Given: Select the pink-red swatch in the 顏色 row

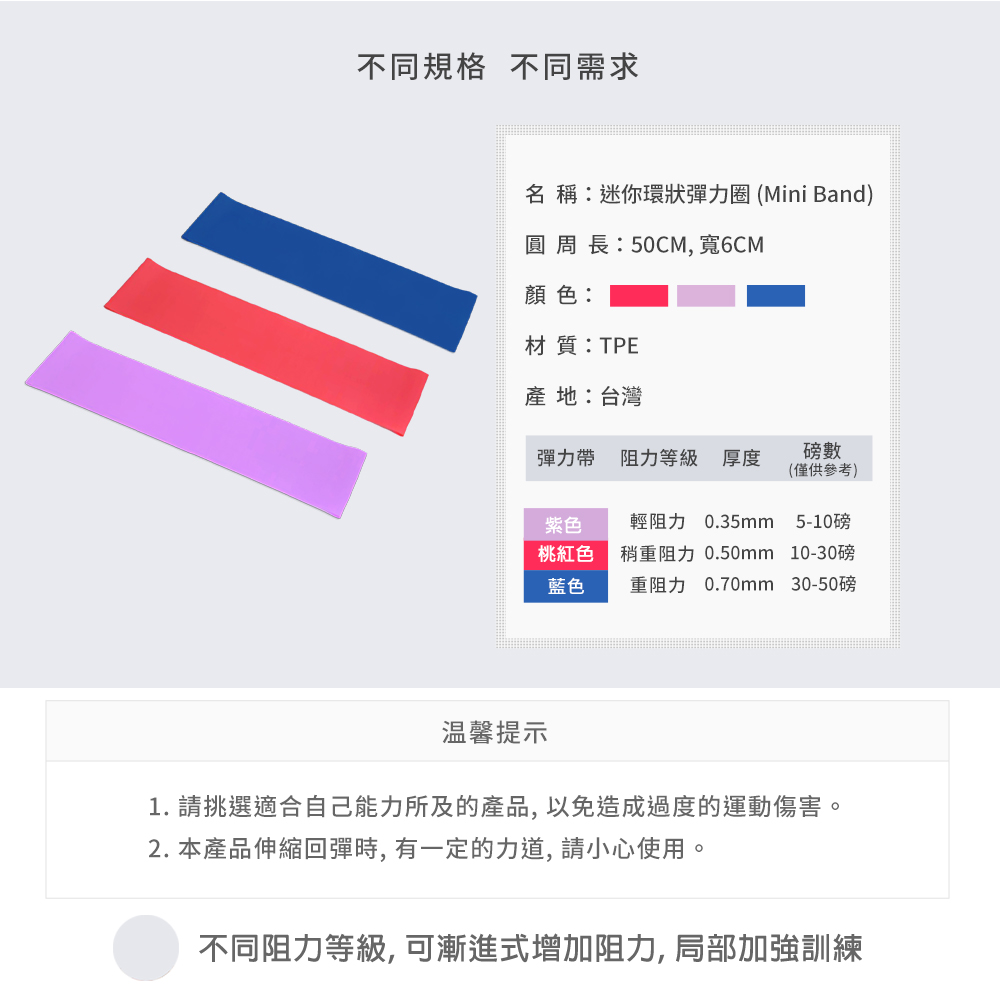Looking at the screenshot, I should pos(638,296).
